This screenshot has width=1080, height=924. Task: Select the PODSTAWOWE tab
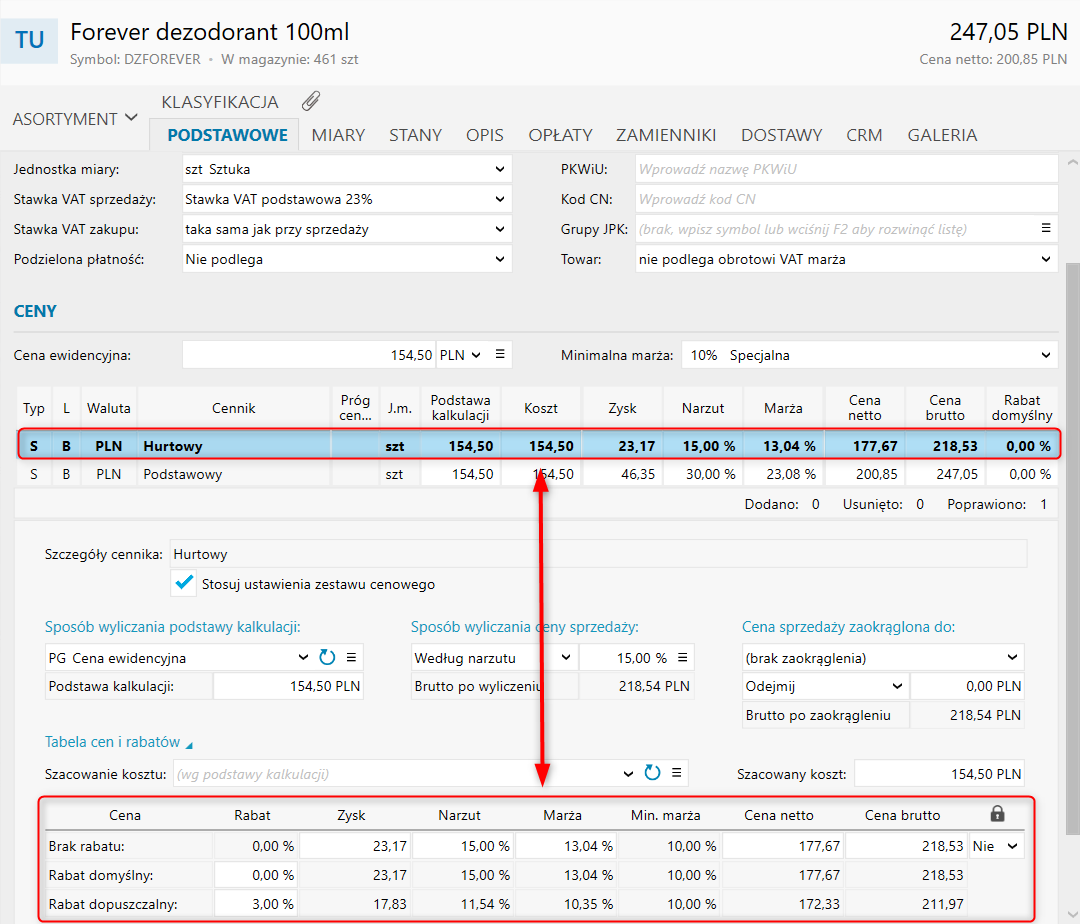pos(227,135)
